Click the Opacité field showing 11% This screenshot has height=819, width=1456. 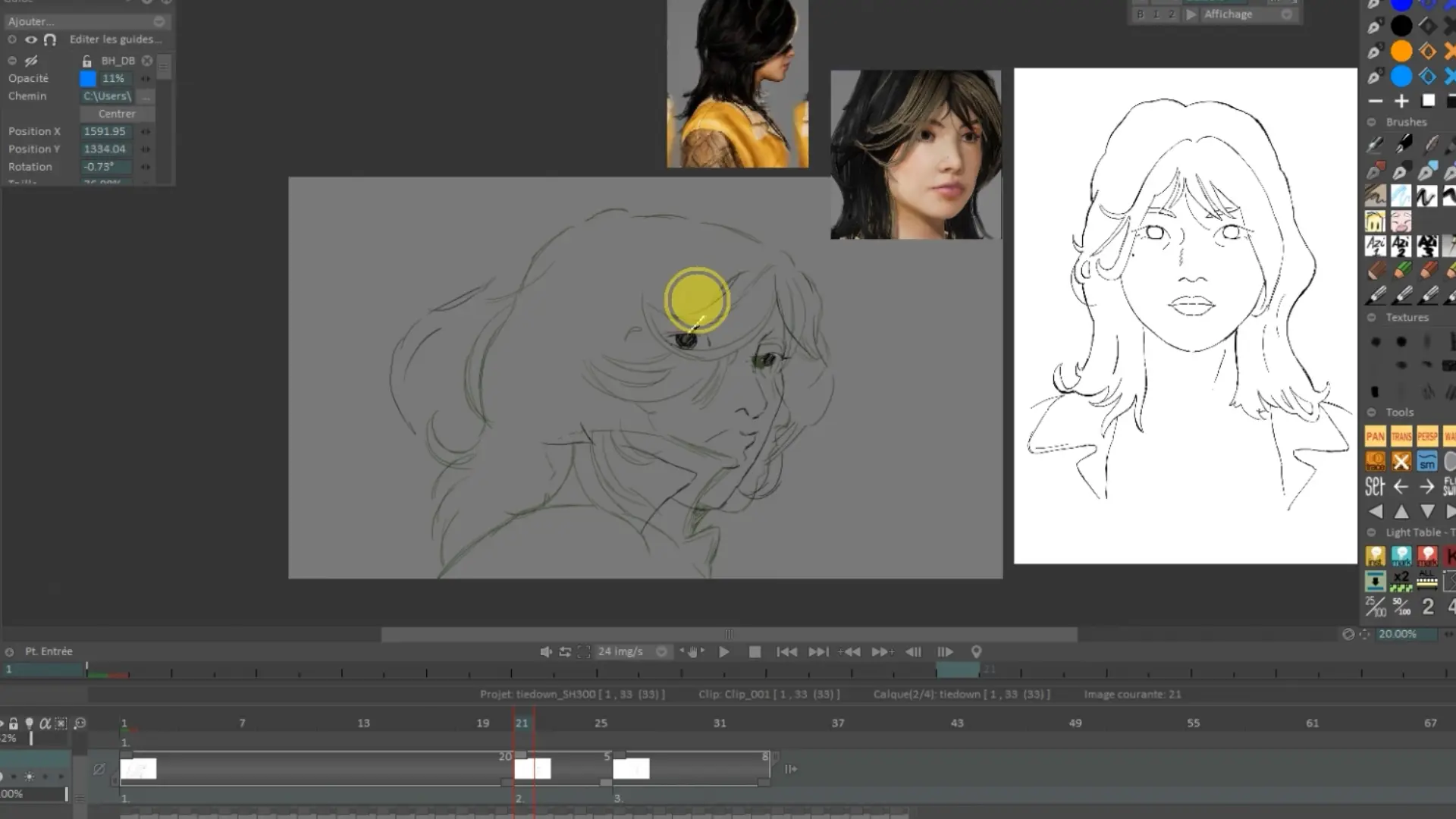(x=114, y=79)
